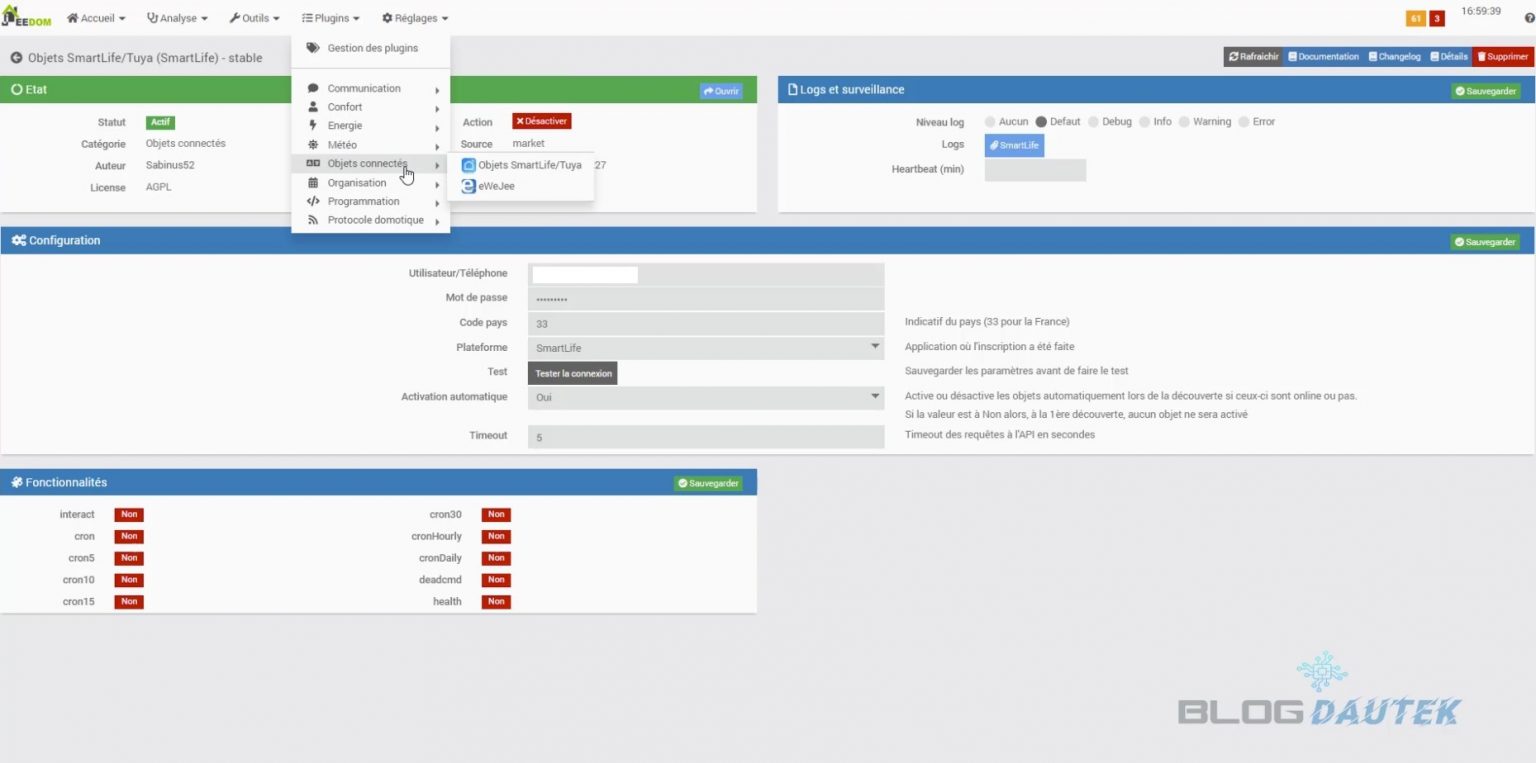Click the red Désactiver button
The width and height of the screenshot is (1536, 763).
point(541,121)
